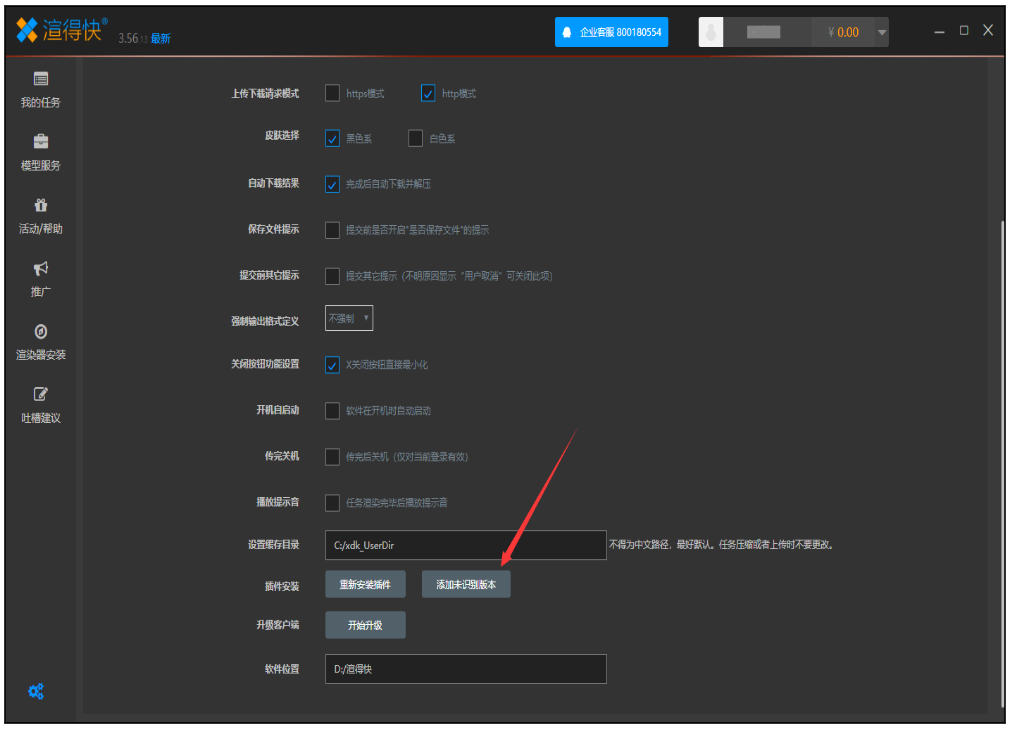Select the 白色系 skin checkbox

pyautogui.click(x=416, y=139)
